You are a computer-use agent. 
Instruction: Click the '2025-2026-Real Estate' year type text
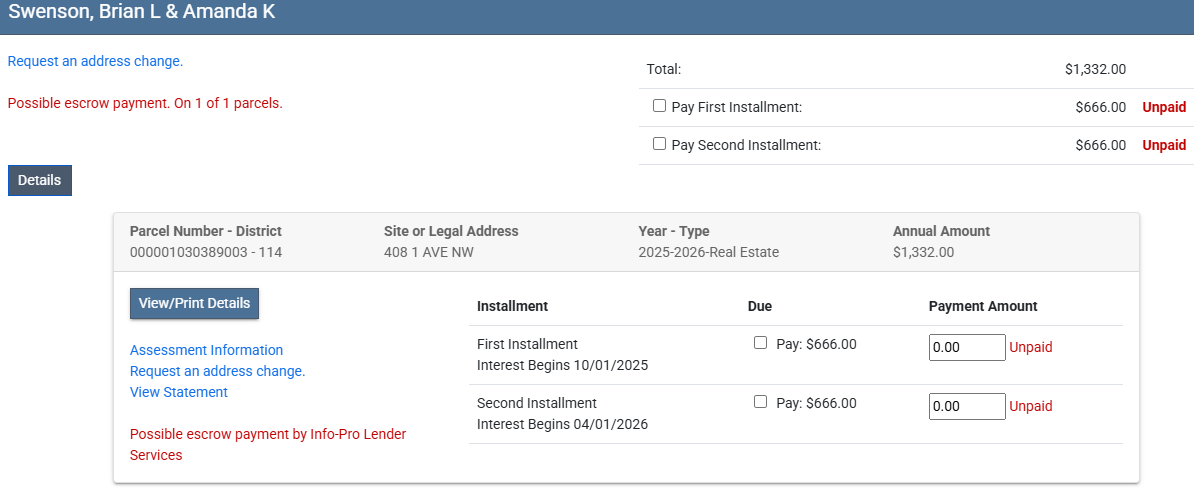(x=708, y=252)
